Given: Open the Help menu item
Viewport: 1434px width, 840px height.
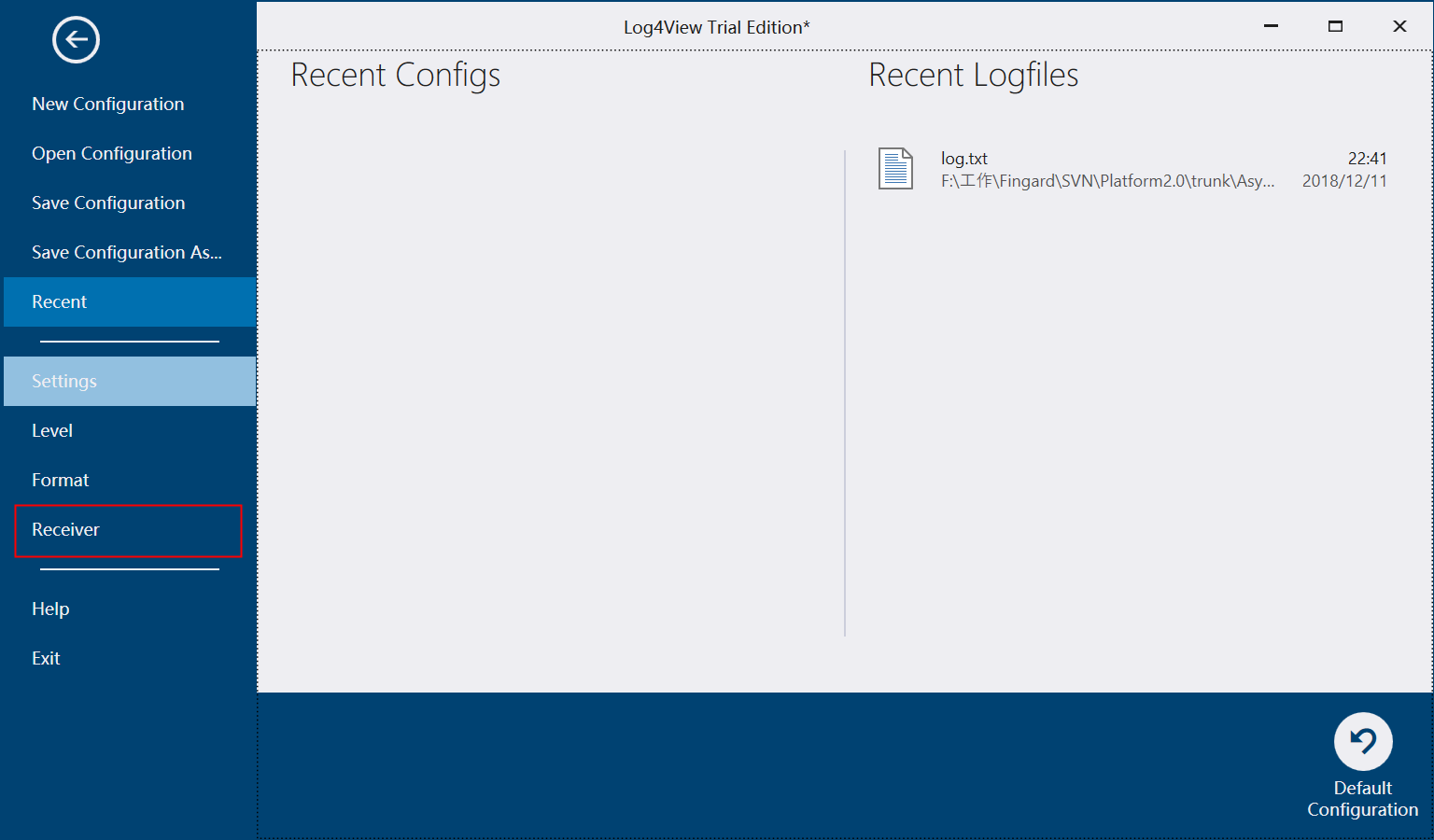Looking at the screenshot, I should point(49,609).
